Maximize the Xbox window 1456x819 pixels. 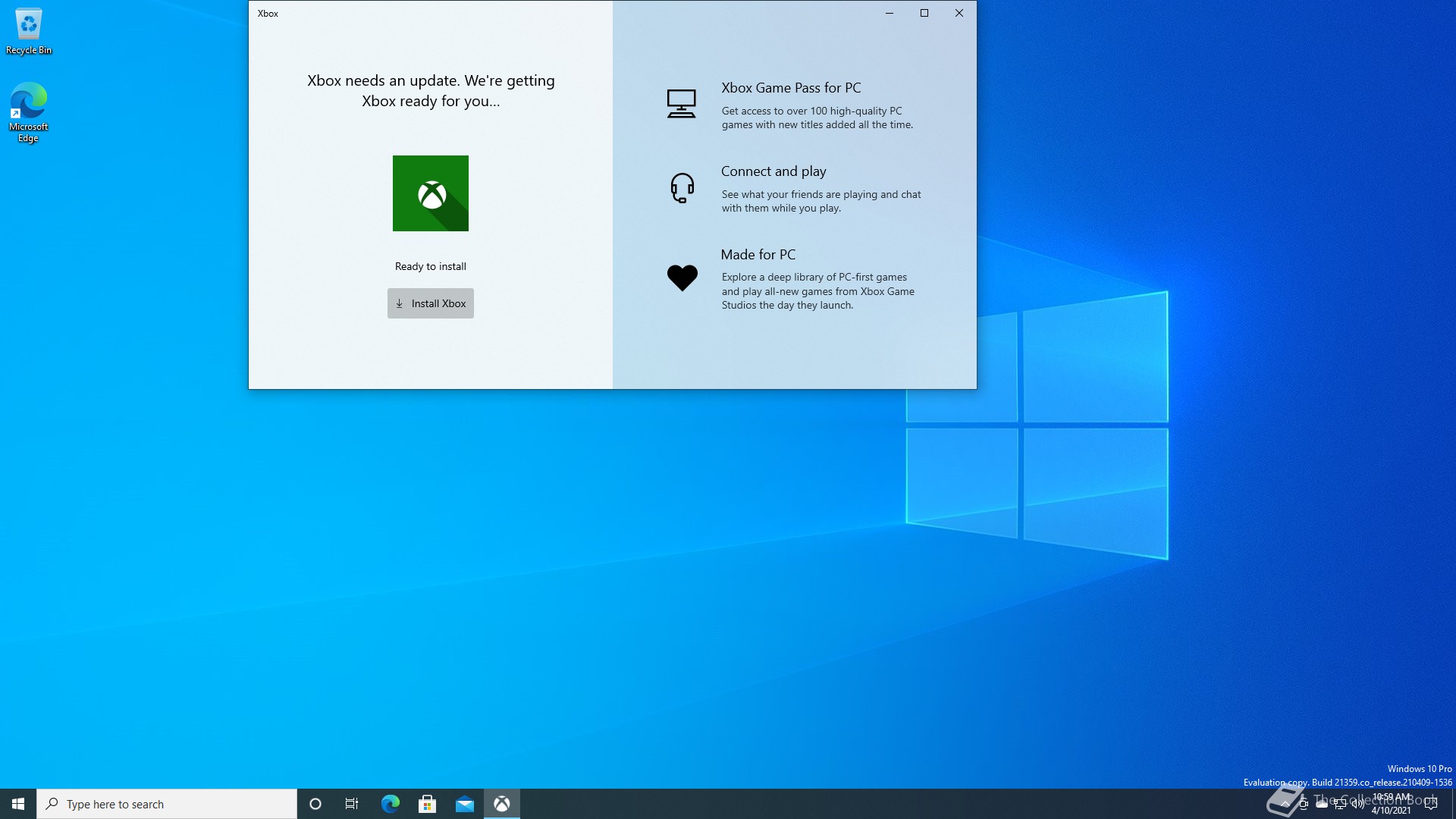[924, 13]
